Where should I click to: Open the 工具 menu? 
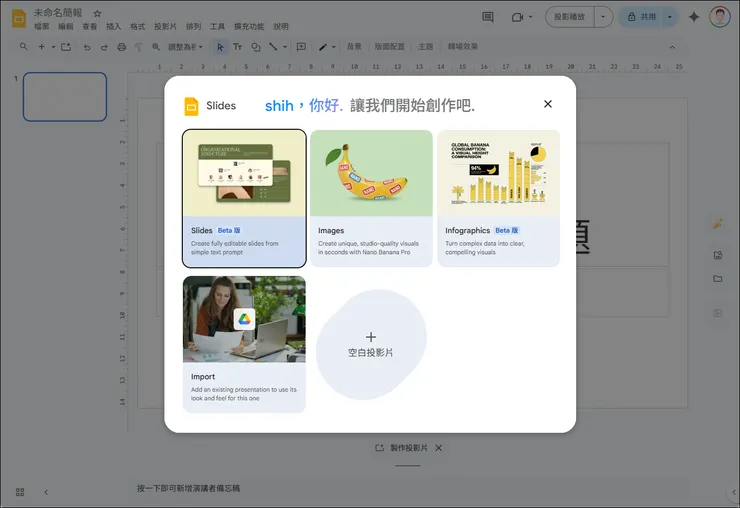tap(217, 26)
